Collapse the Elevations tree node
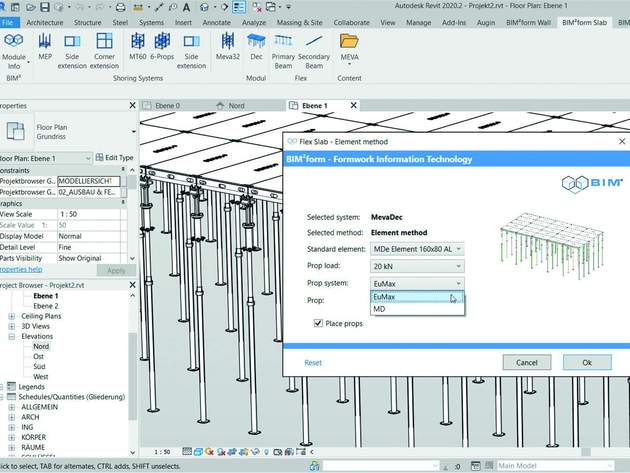Image resolution: width=630 pixels, height=473 pixels. point(12,336)
